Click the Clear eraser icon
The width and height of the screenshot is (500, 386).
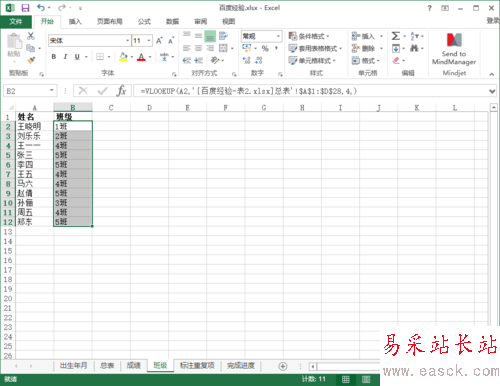pyautogui.click(x=396, y=61)
